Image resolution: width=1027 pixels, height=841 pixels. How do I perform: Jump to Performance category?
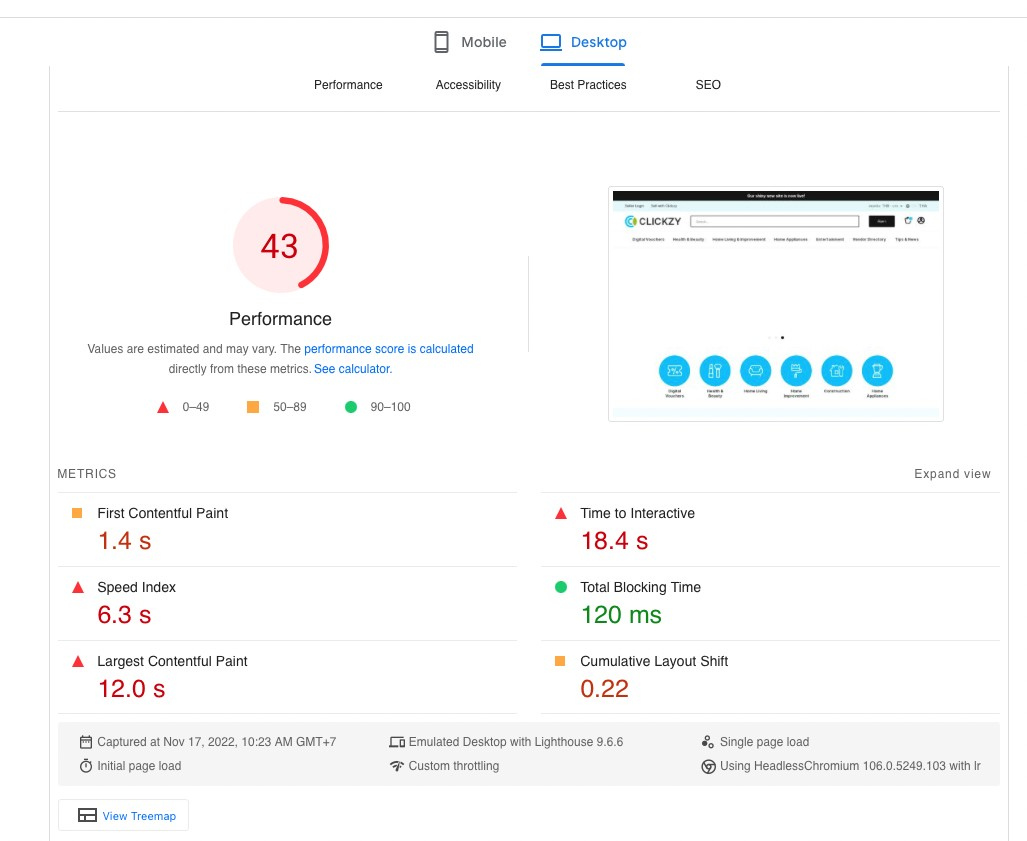pos(348,84)
